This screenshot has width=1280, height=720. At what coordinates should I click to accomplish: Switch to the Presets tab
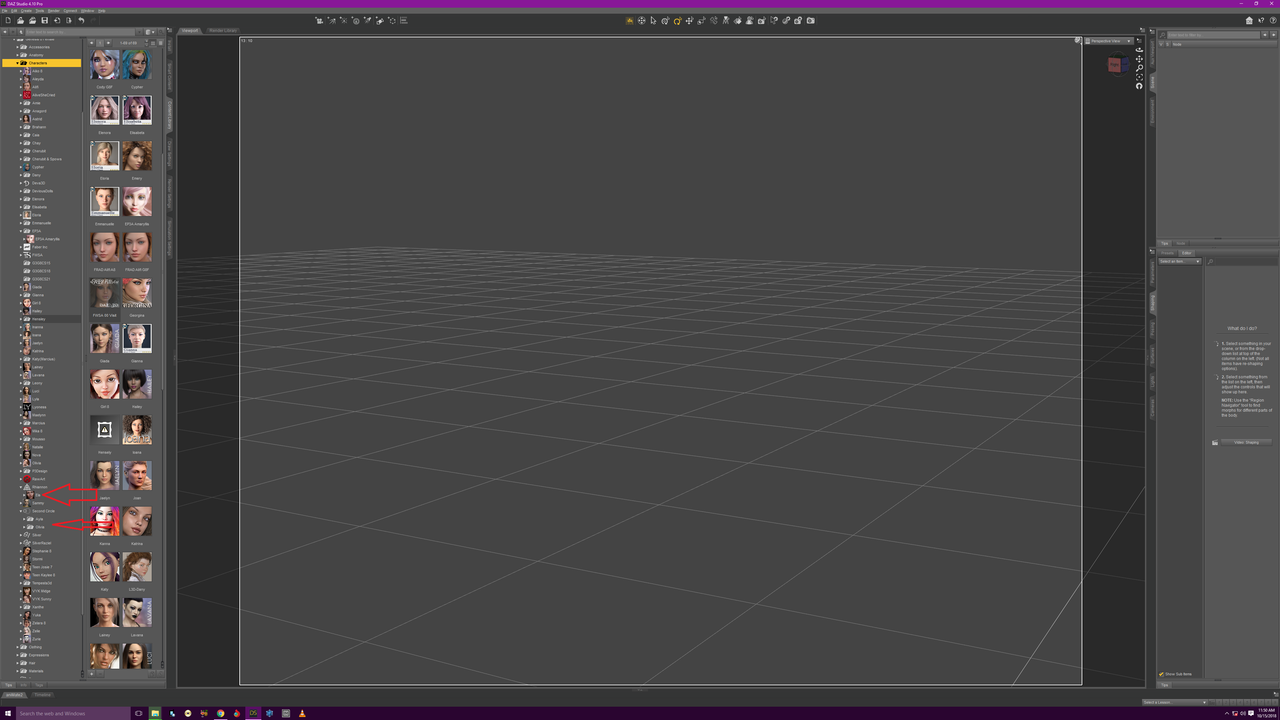[1167, 252]
